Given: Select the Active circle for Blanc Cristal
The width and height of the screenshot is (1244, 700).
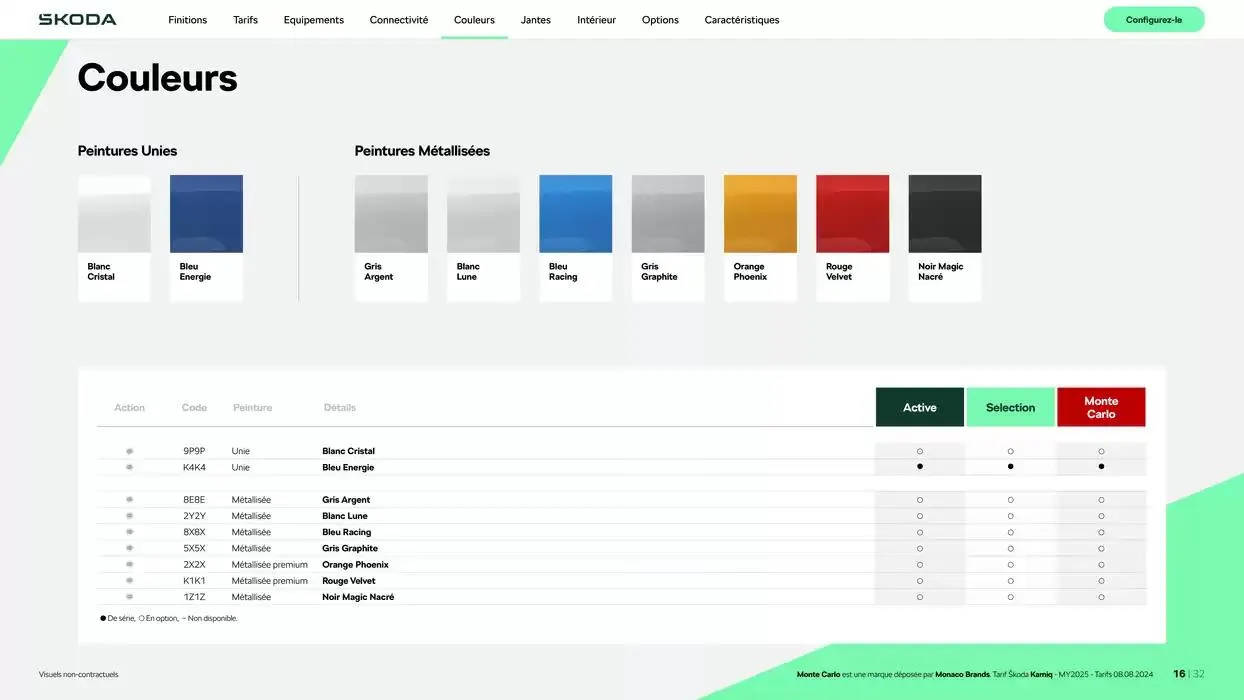Looking at the screenshot, I should click(920, 451).
